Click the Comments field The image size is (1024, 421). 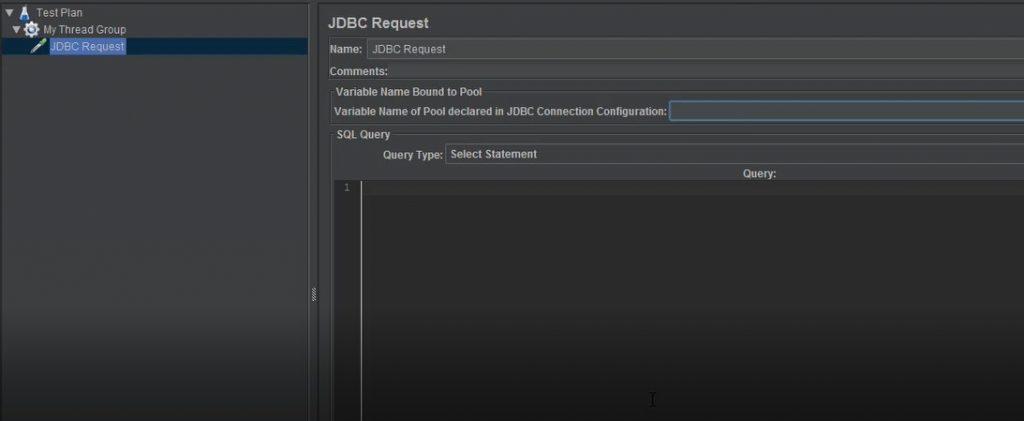707,71
